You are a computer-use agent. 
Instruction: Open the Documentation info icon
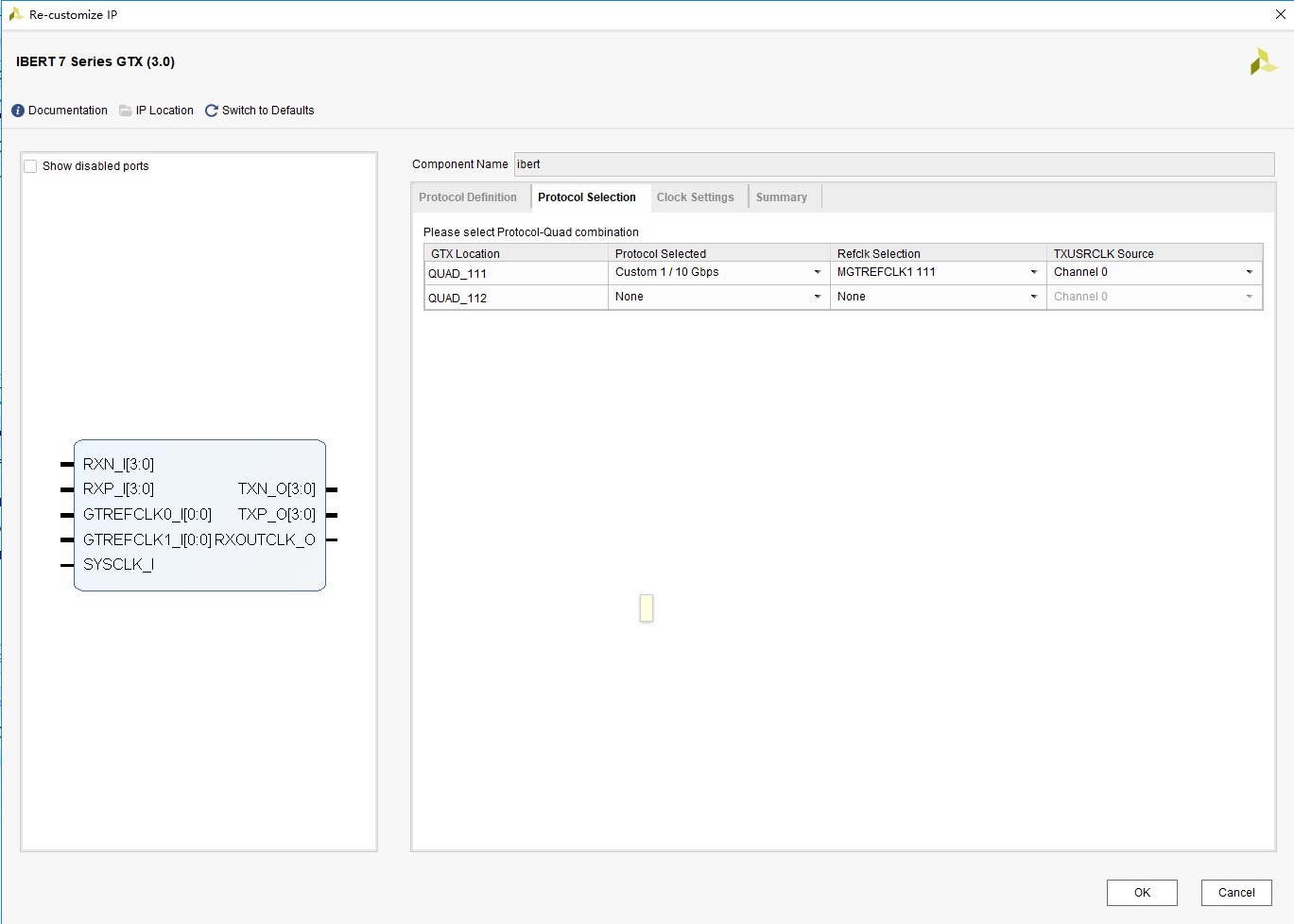coord(18,111)
